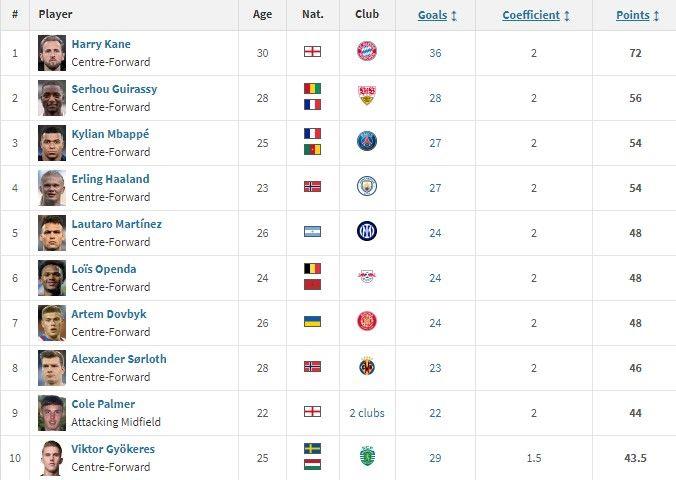Click the VfB Stuttgart club crest
The width and height of the screenshot is (676, 480).
click(367, 97)
